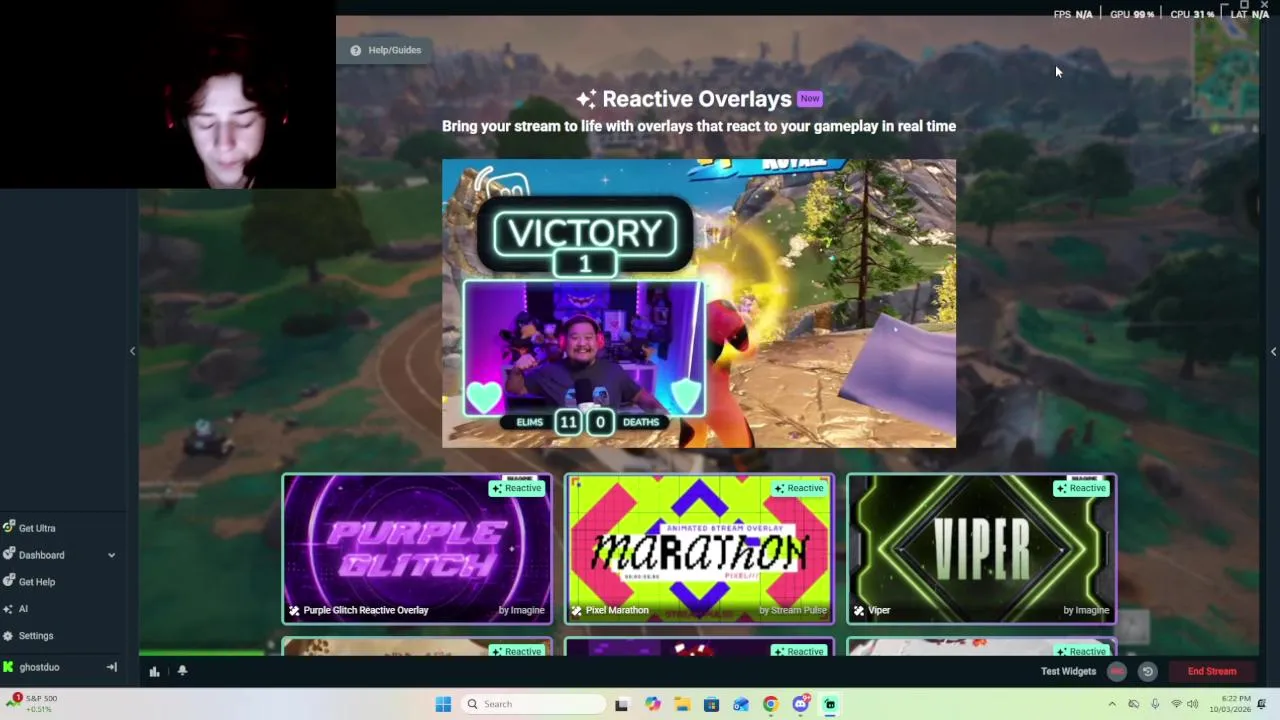The image size is (1280, 720).
Task: Click the OneDrive cloud tray icon
Action: (1133, 704)
